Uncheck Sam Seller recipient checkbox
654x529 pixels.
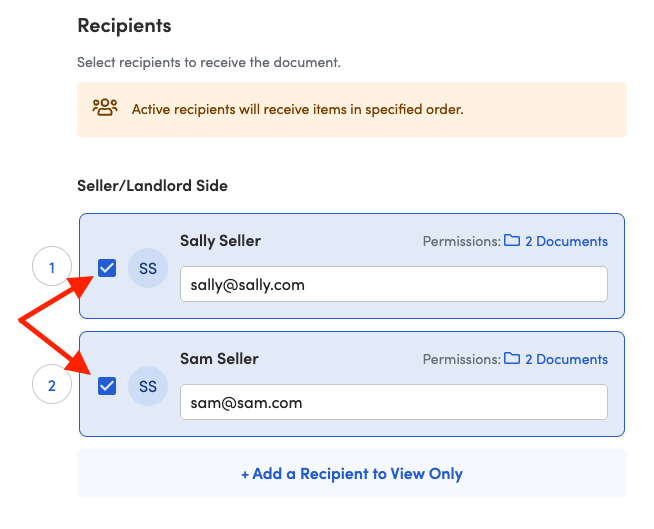107,386
